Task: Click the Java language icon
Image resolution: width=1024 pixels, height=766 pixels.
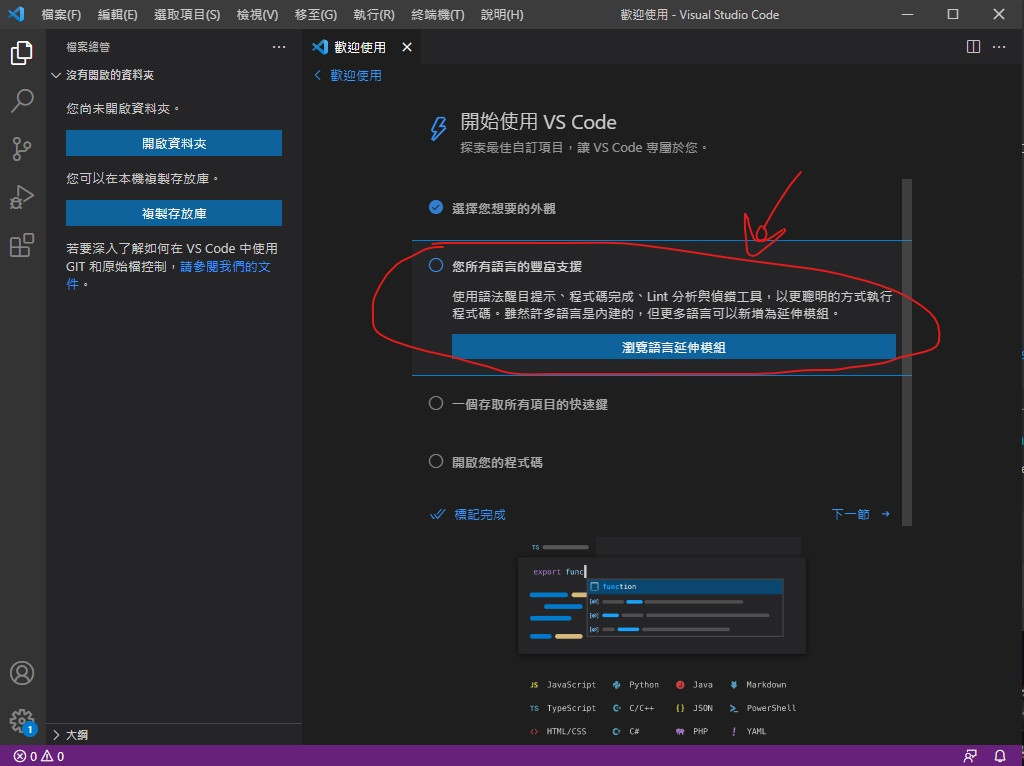Action: pyautogui.click(x=680, y=685)
